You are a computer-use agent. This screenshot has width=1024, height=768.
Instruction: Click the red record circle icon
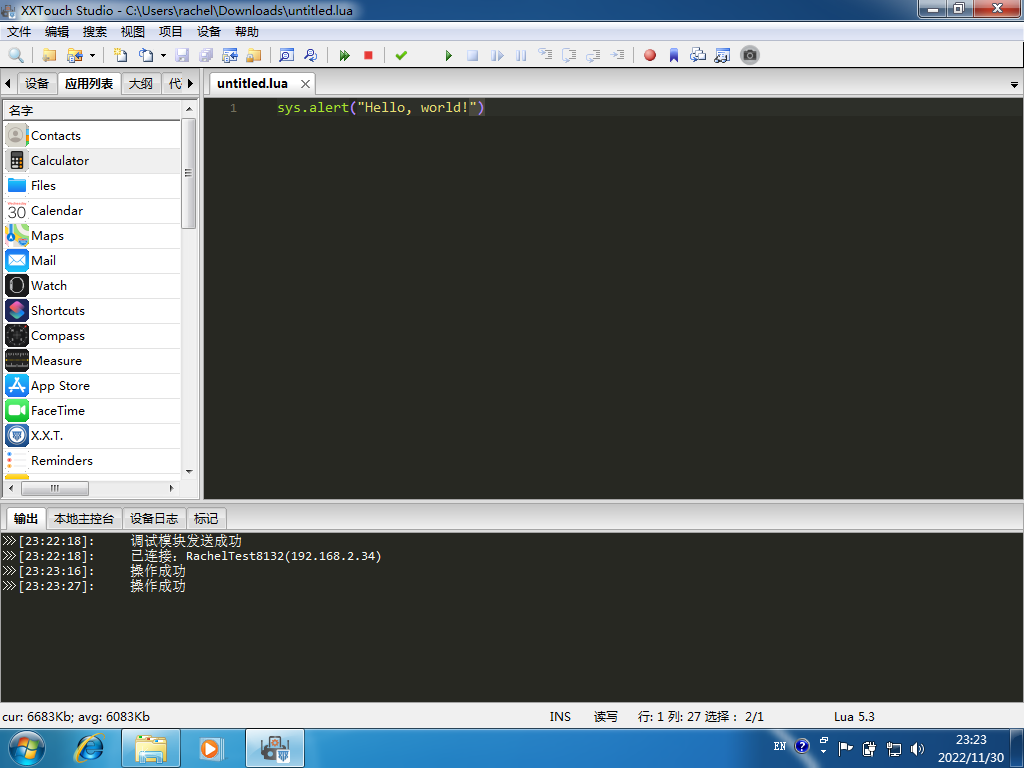click(x=650, y=56)
